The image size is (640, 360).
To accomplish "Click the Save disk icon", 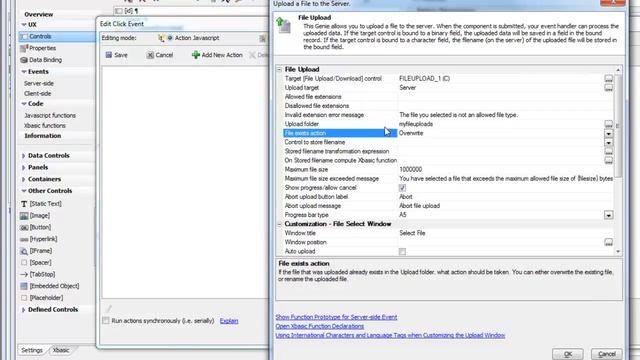I will (x=109, y=55).
